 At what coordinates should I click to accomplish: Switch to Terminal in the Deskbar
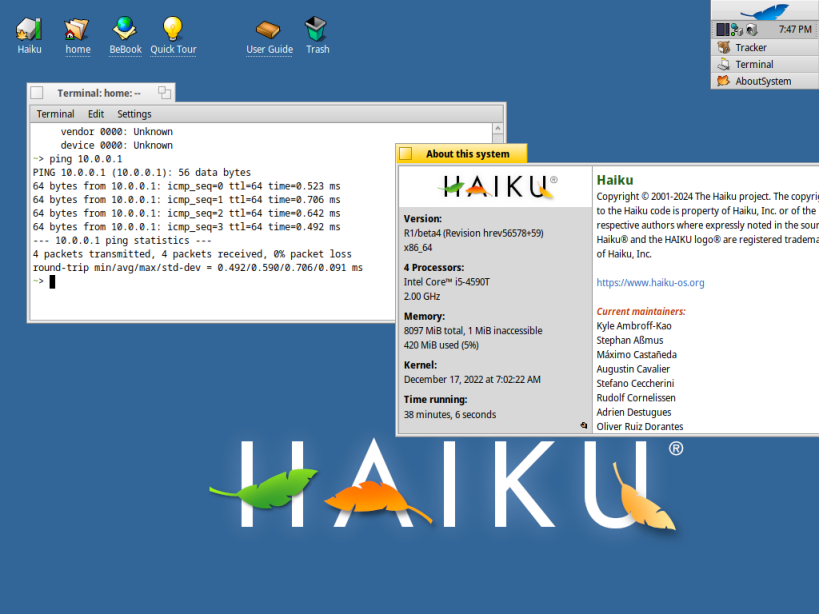pos(765,64)
